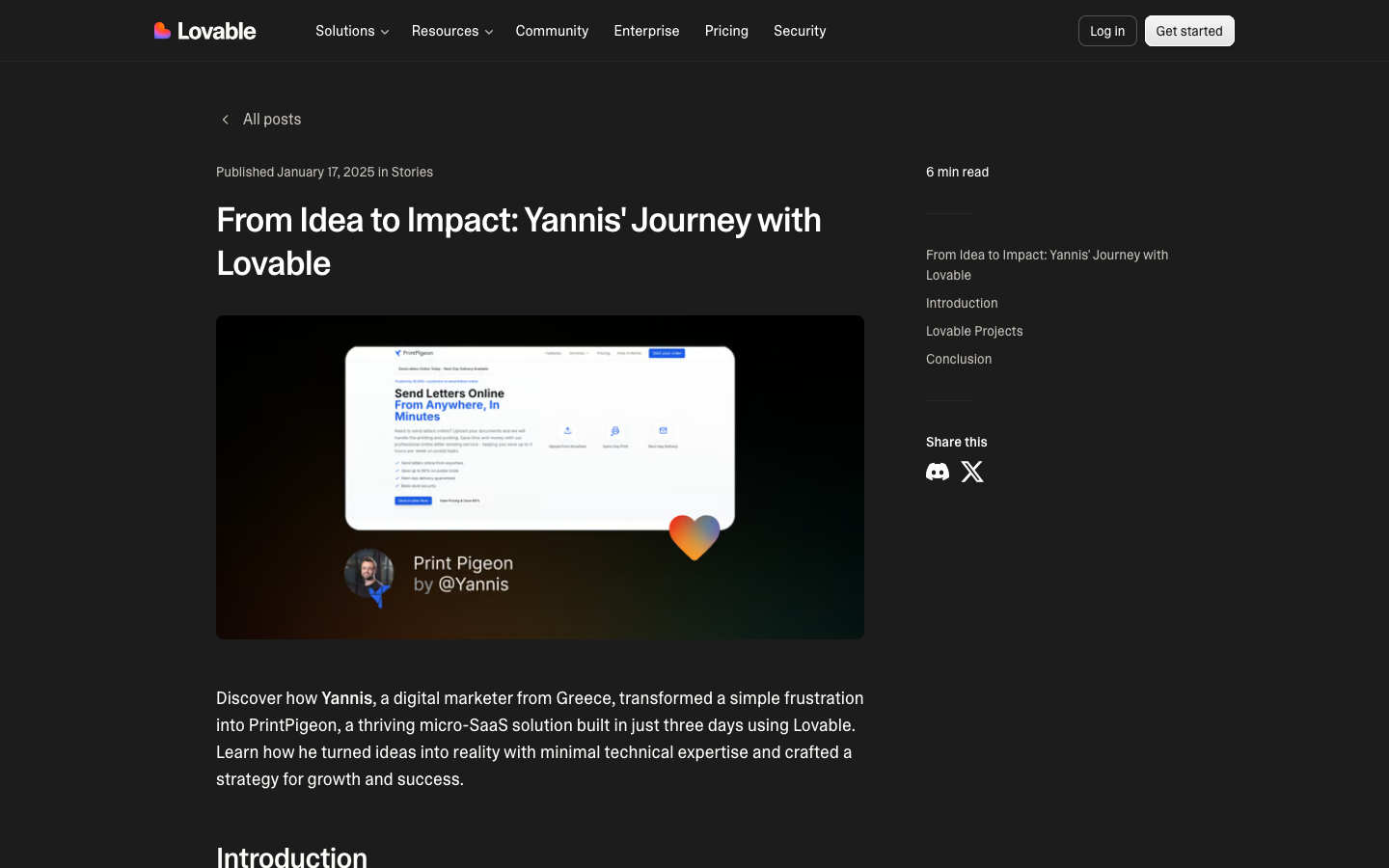Expand the Solutions dropdown menu
This screenshot has width=1389, height=868.
point(352,31)
